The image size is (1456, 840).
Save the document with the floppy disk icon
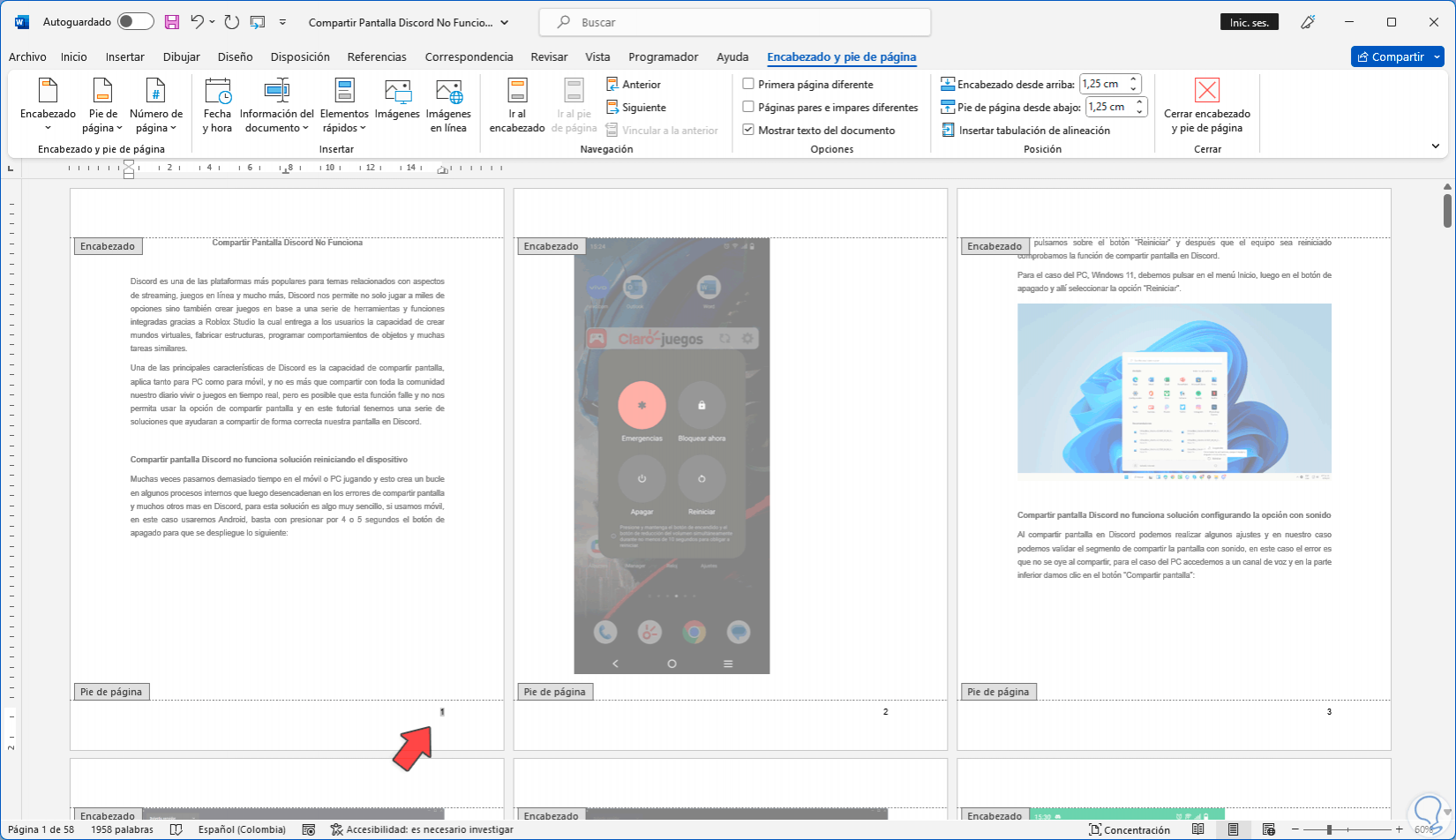[x=172, y=22]
